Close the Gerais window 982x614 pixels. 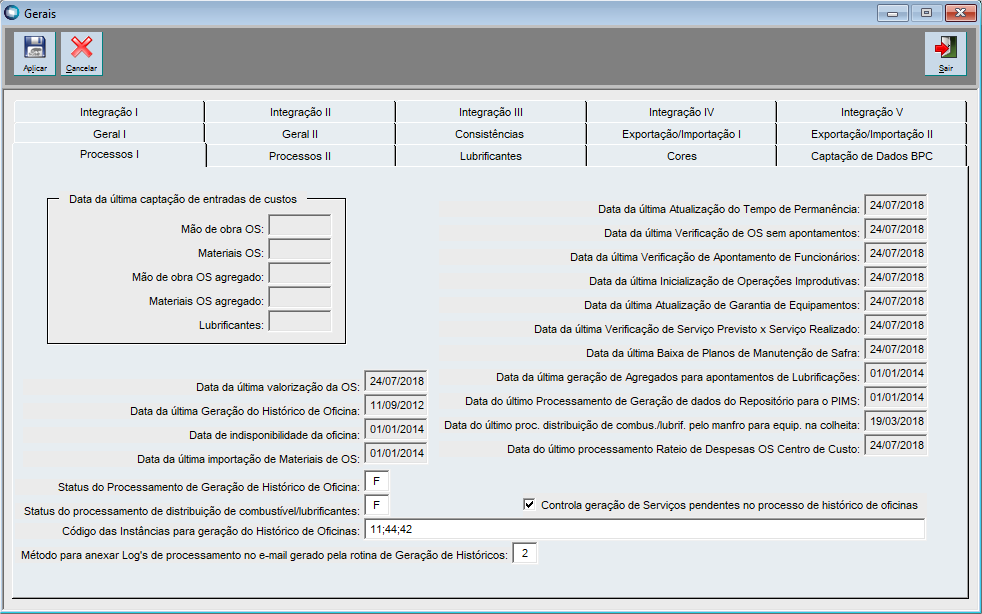click(x=960, y=13)
